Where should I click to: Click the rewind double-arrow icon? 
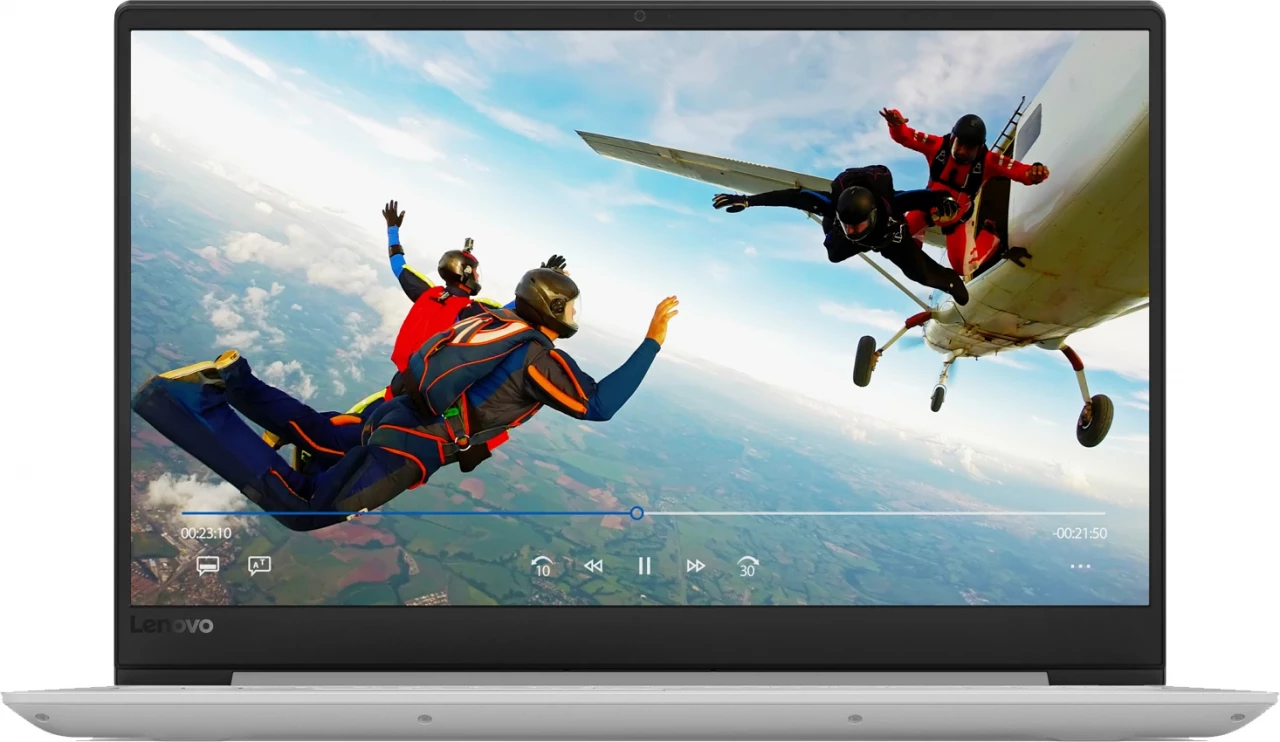coord(593,566)
